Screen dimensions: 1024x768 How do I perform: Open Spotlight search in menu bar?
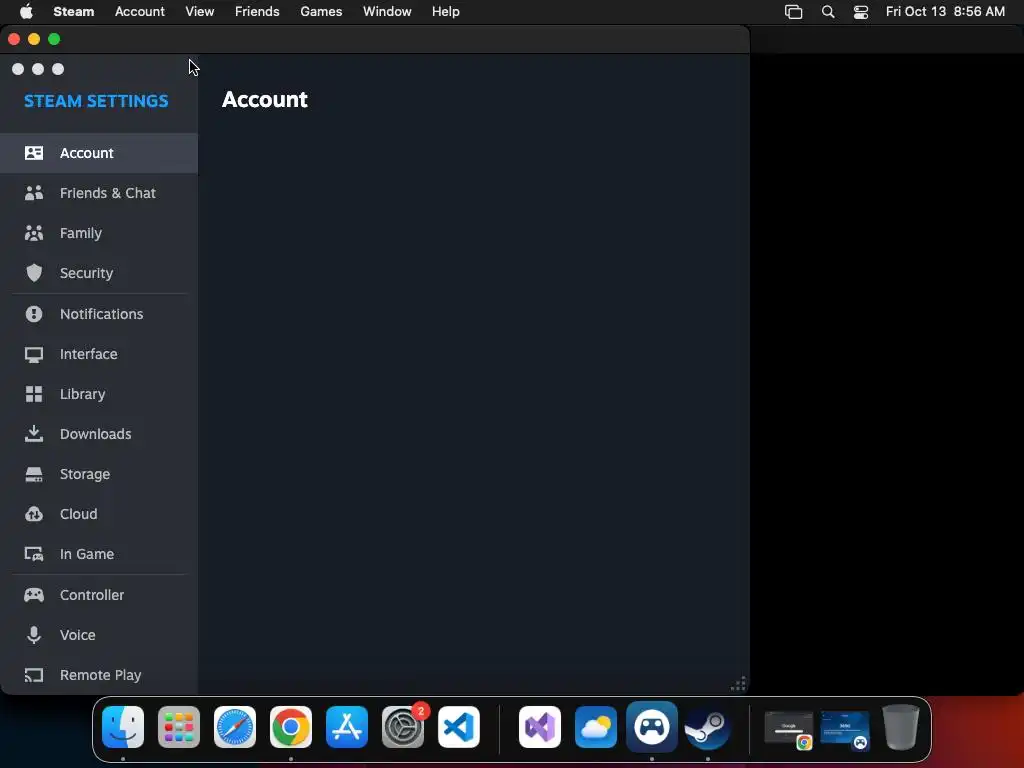827,12
